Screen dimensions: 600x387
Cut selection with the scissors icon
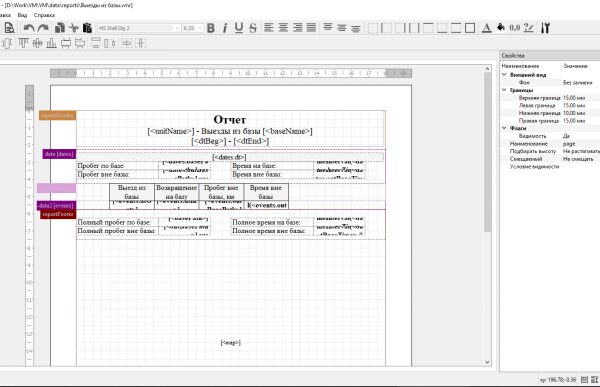[x=73, y=28]
